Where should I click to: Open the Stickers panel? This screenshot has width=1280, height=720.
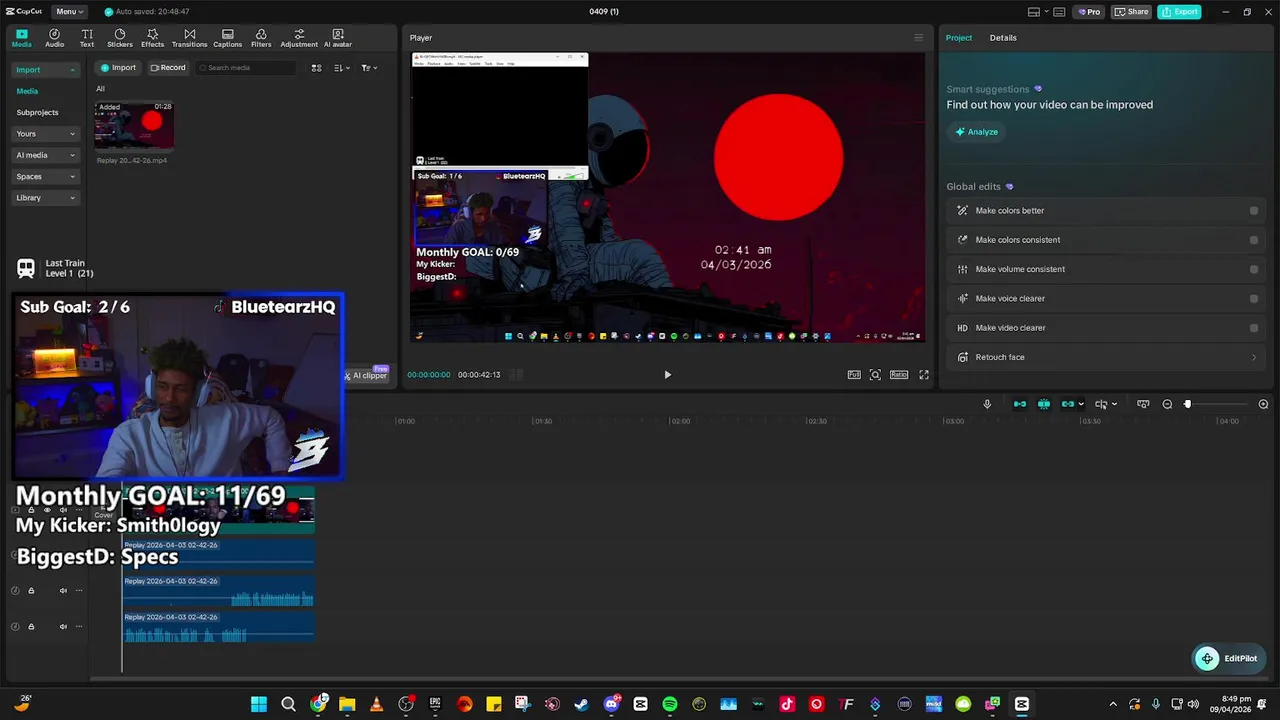click(x=120, y=38)
